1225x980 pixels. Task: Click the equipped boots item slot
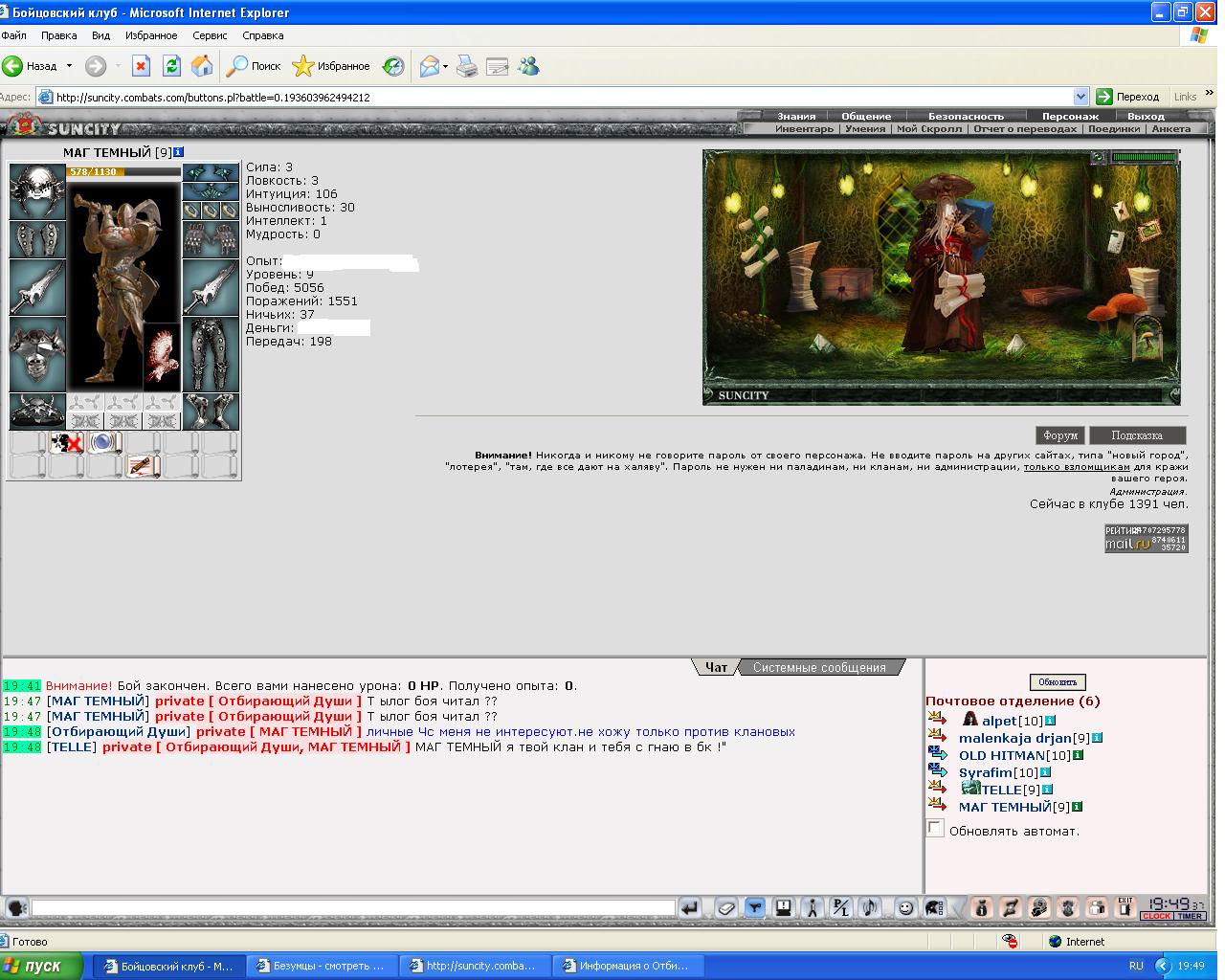click(211, 412)
